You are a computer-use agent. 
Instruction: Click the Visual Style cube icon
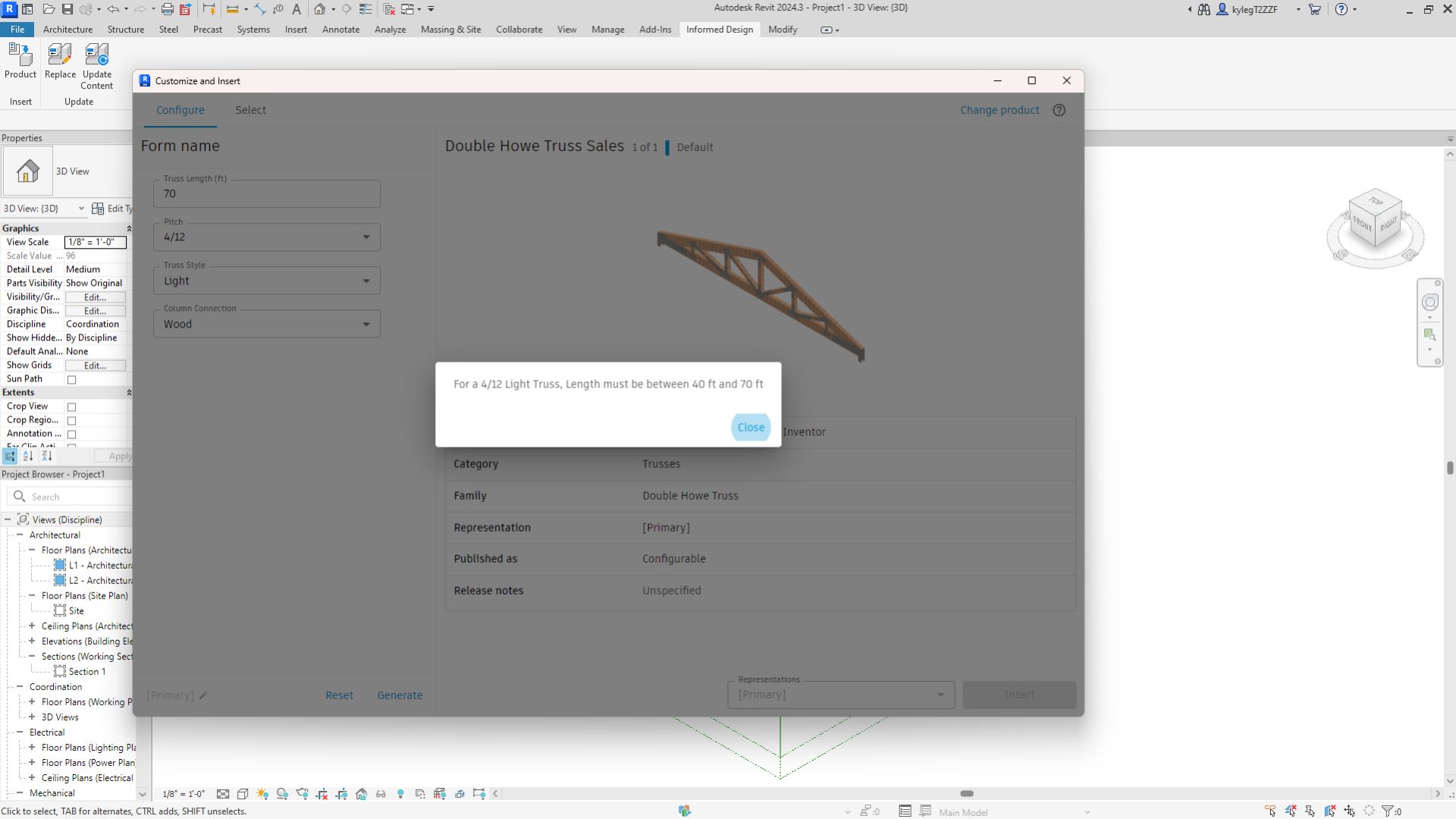click(243, 794)
